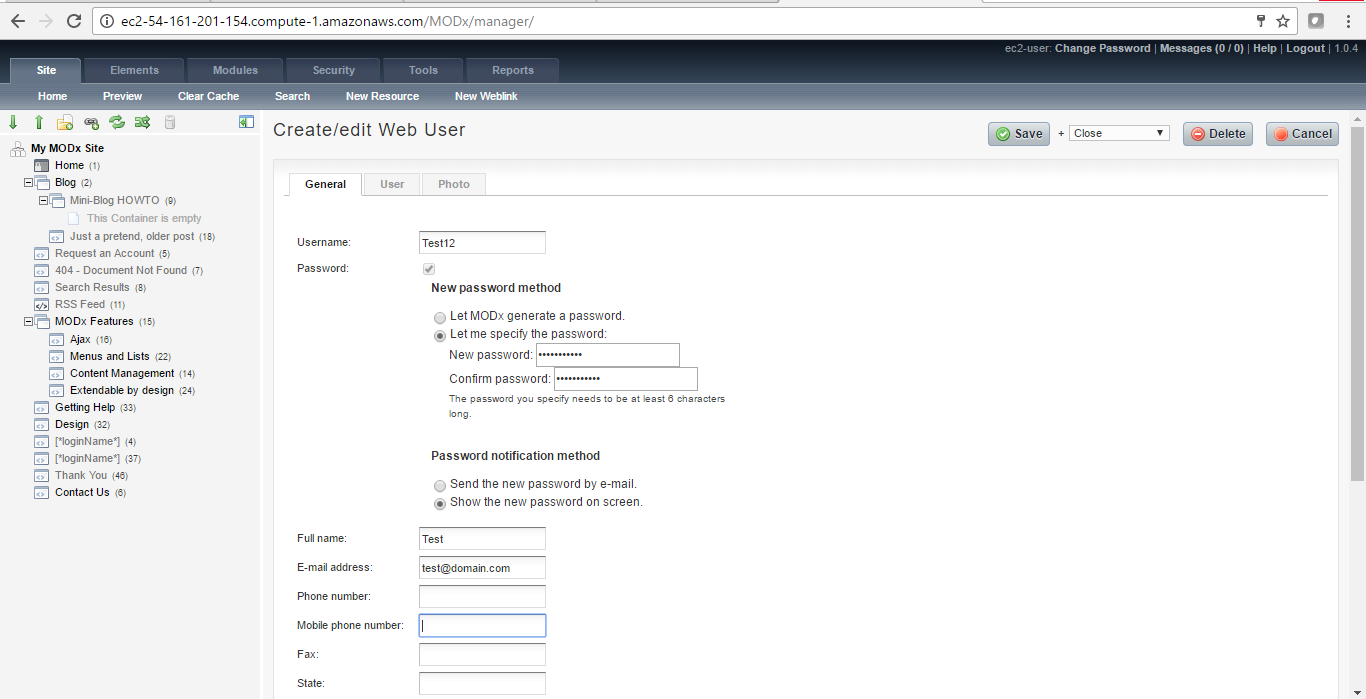Click the Save button
Image resolution: width=1366 pixels, height=699 pixels.
click(1019, 133)
